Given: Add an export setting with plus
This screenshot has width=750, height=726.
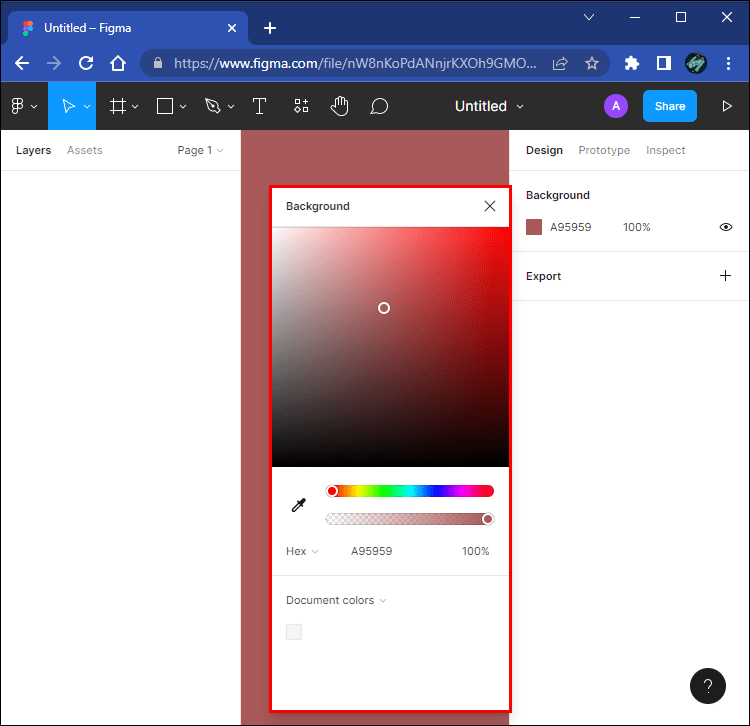Looking at the screenshot, I should pyautogui.click(x=726, y=276).
